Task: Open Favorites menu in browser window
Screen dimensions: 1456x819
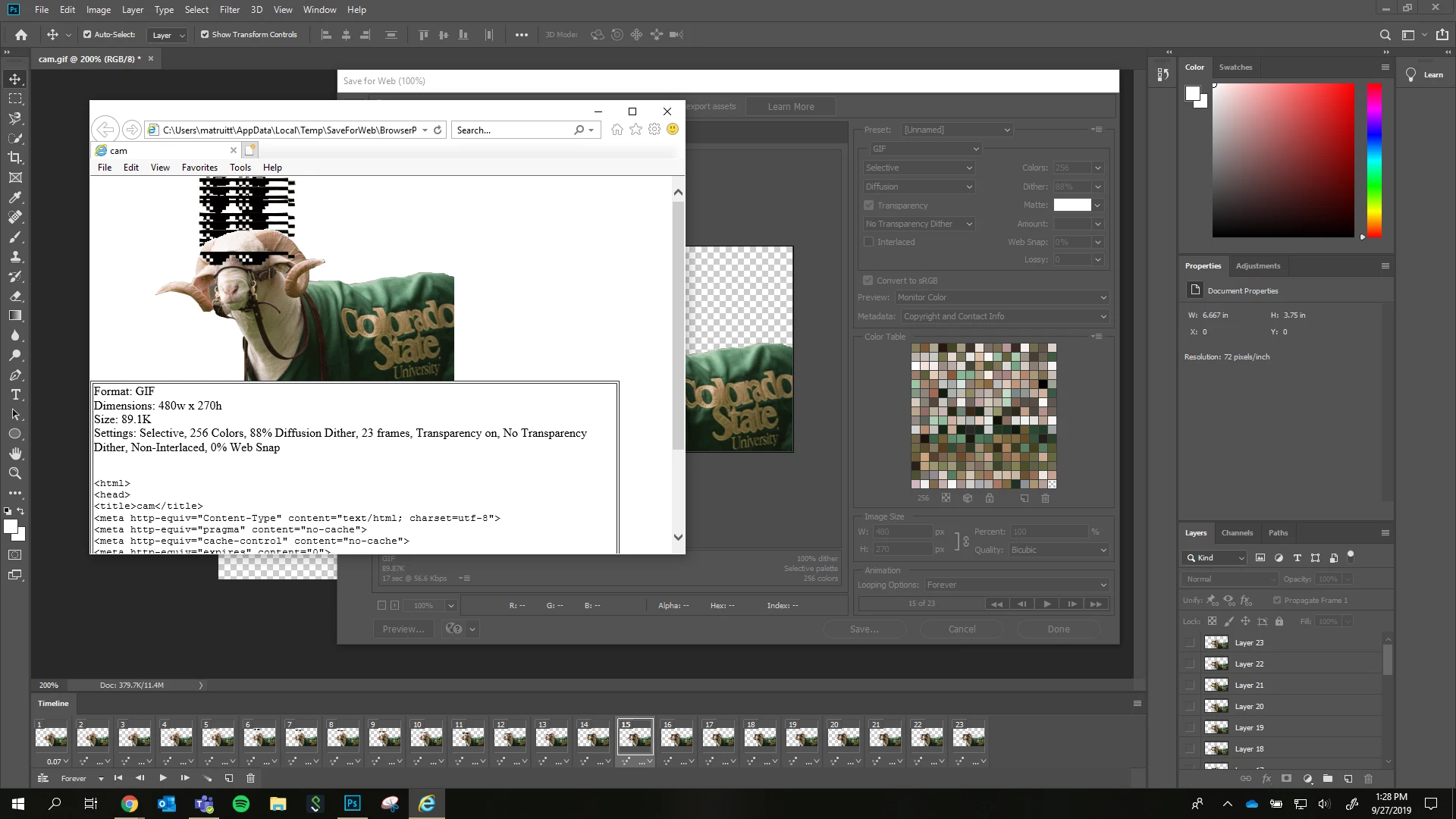Action: pos(199,168)
